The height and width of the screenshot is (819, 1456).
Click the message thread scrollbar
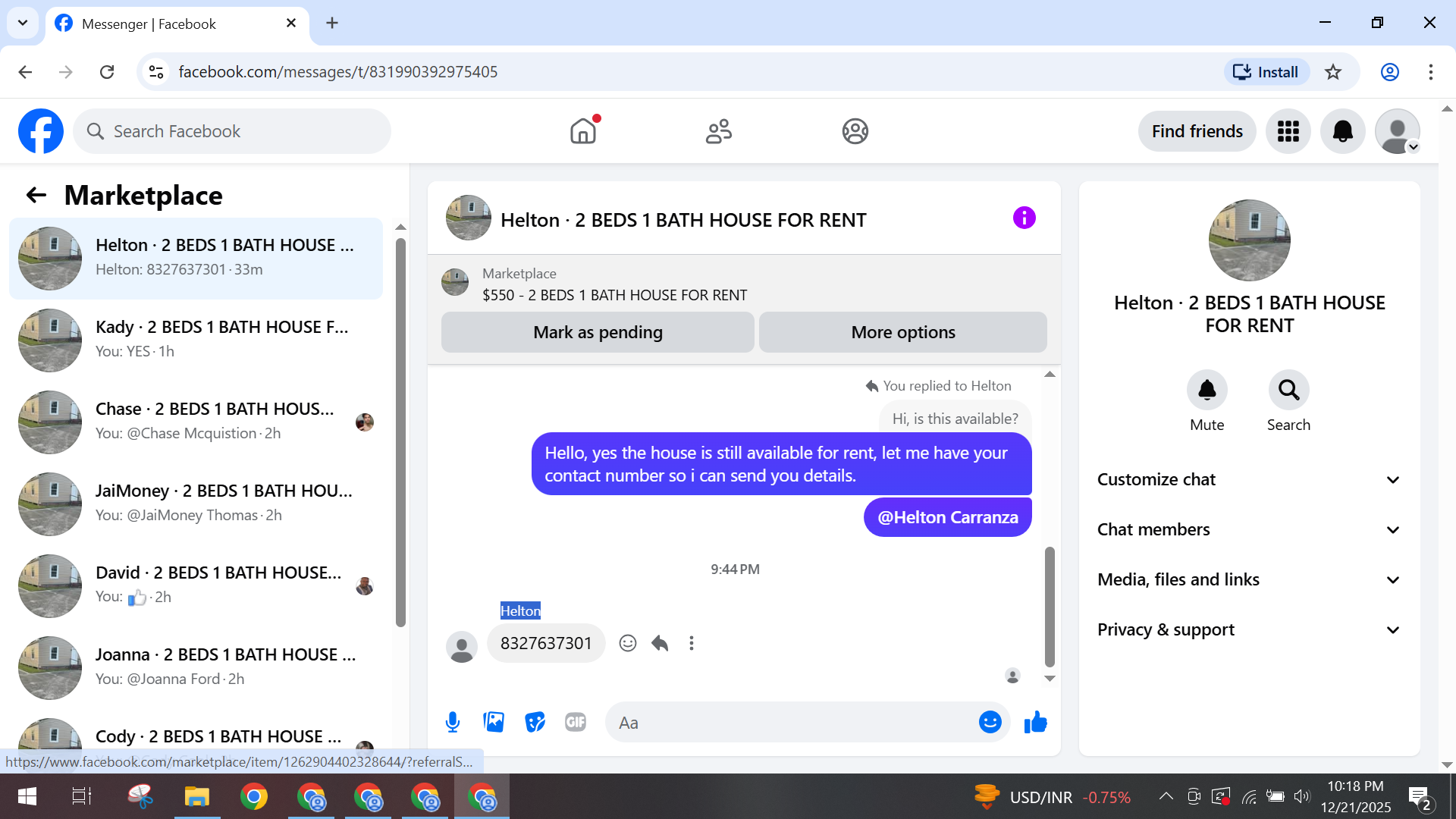click(1050, 607)
